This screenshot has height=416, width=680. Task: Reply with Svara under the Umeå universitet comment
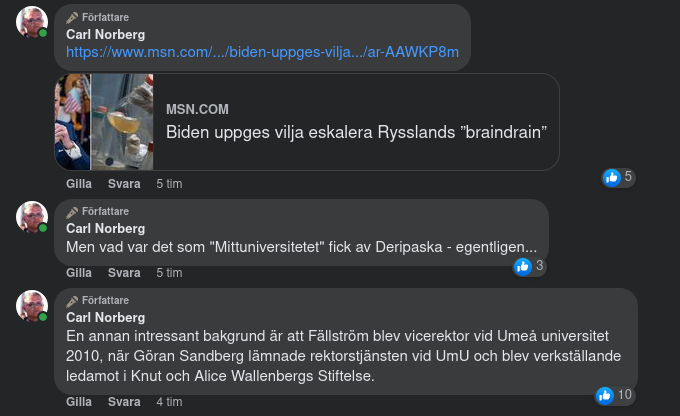tap(124, 402)
